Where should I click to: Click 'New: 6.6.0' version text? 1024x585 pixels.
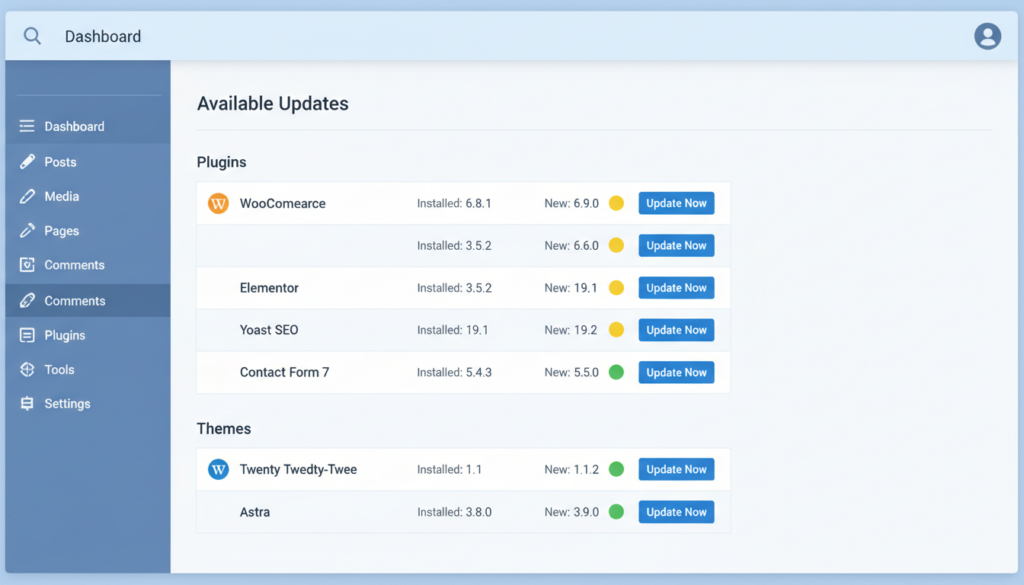(571, 245)
